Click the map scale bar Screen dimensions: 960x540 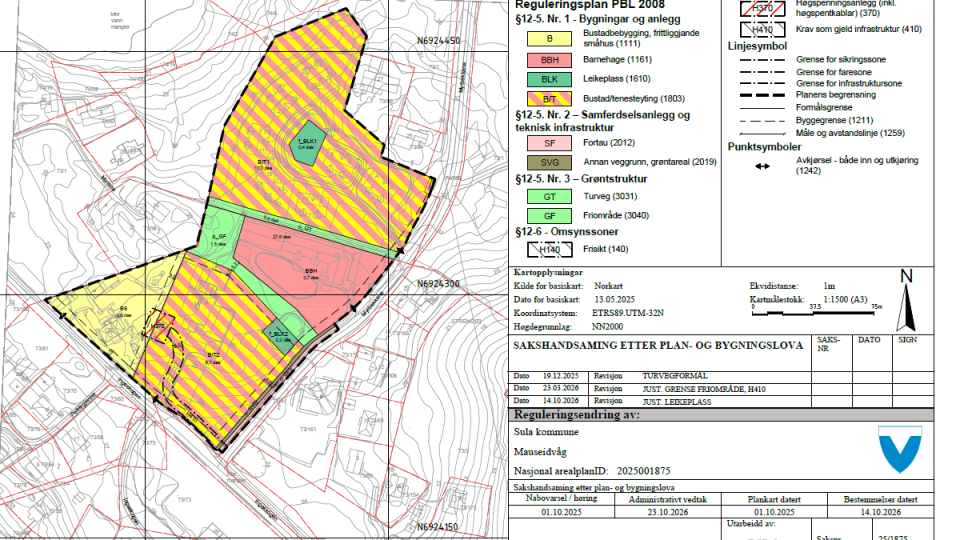pos(814,313)
